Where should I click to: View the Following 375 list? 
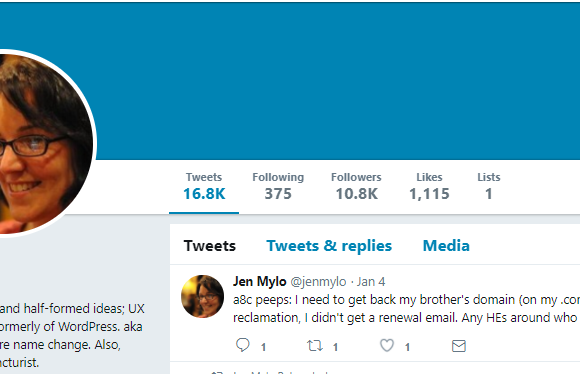click(x=278, y=187)
